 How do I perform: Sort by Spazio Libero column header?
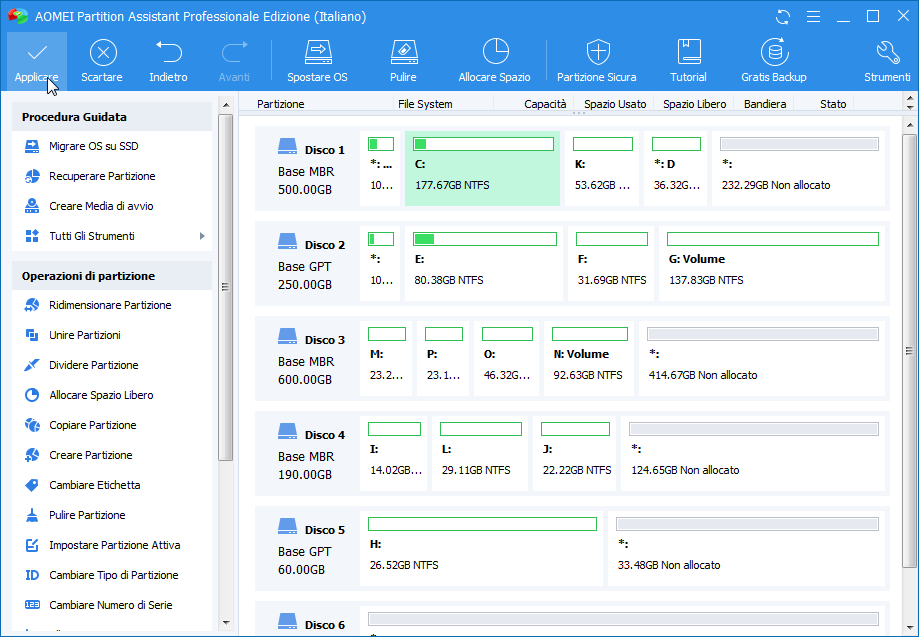tap(695, 104)
